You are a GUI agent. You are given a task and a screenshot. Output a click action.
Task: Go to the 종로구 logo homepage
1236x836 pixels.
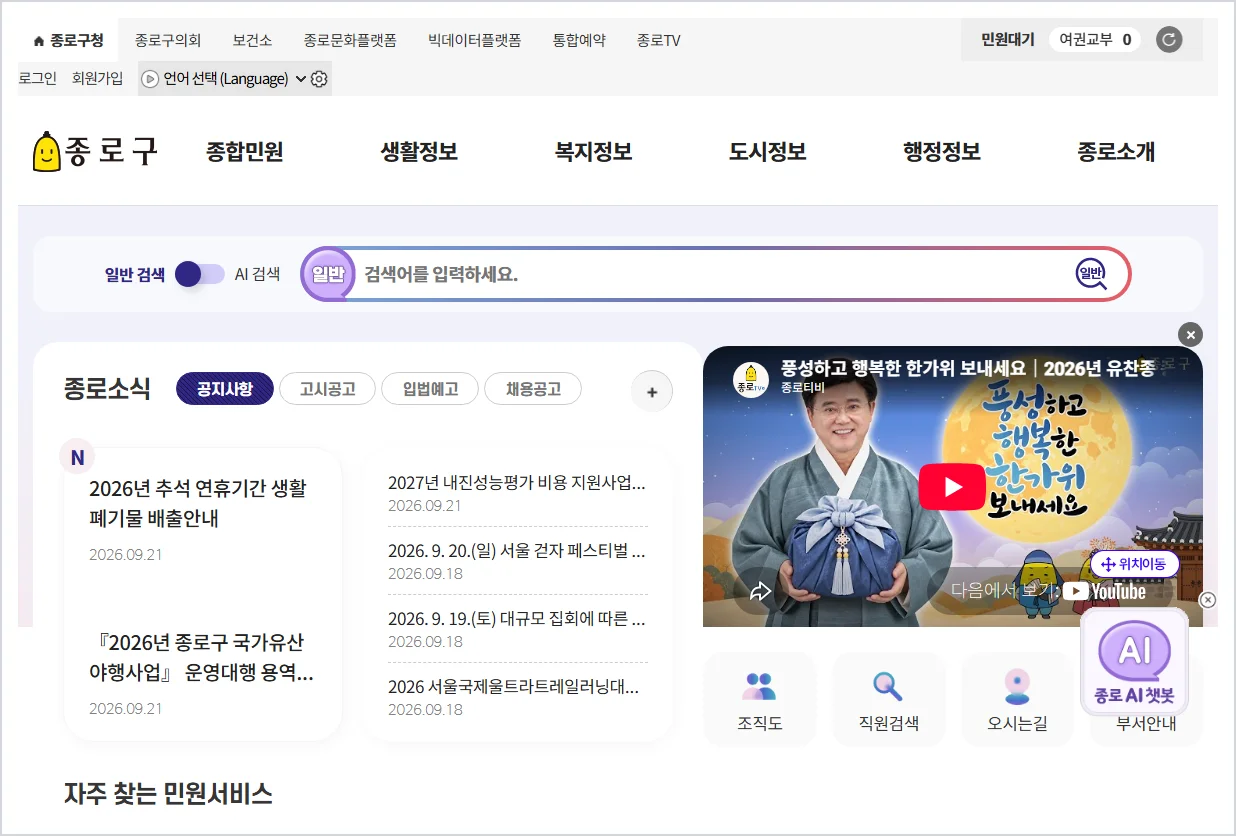click(95, 151)
